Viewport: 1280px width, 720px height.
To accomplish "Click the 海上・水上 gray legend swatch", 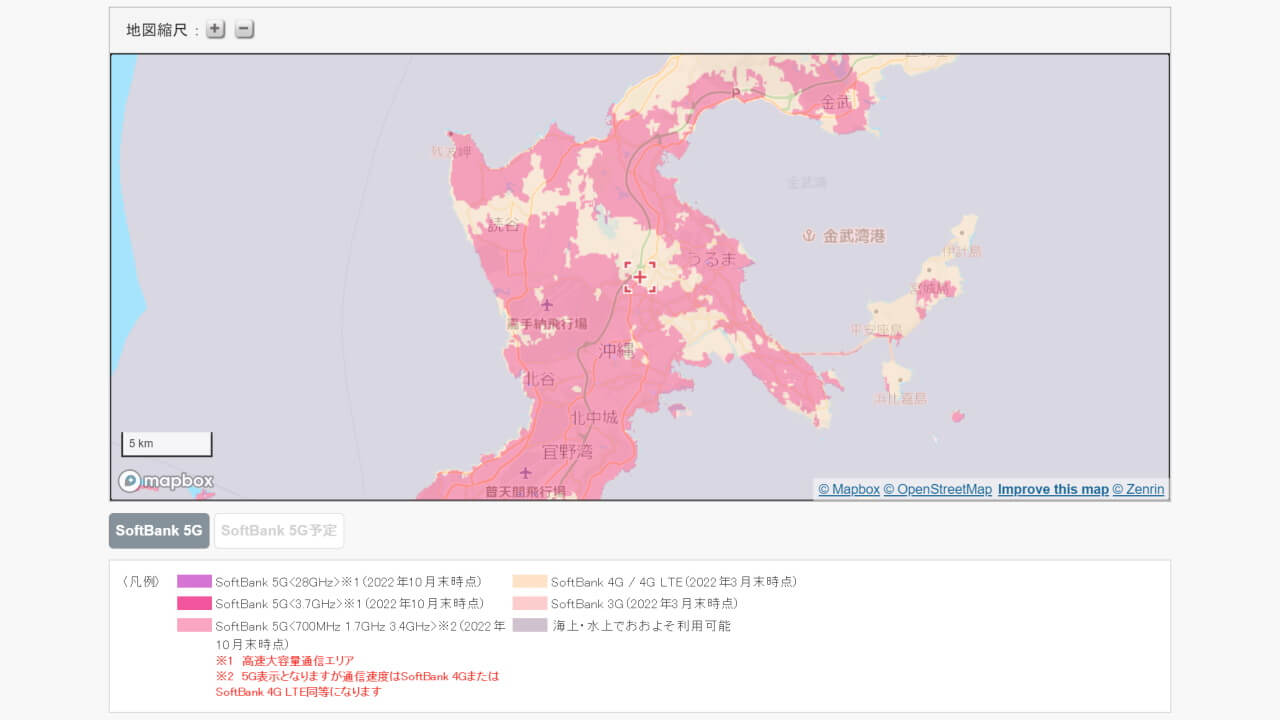I will [530, 625].
